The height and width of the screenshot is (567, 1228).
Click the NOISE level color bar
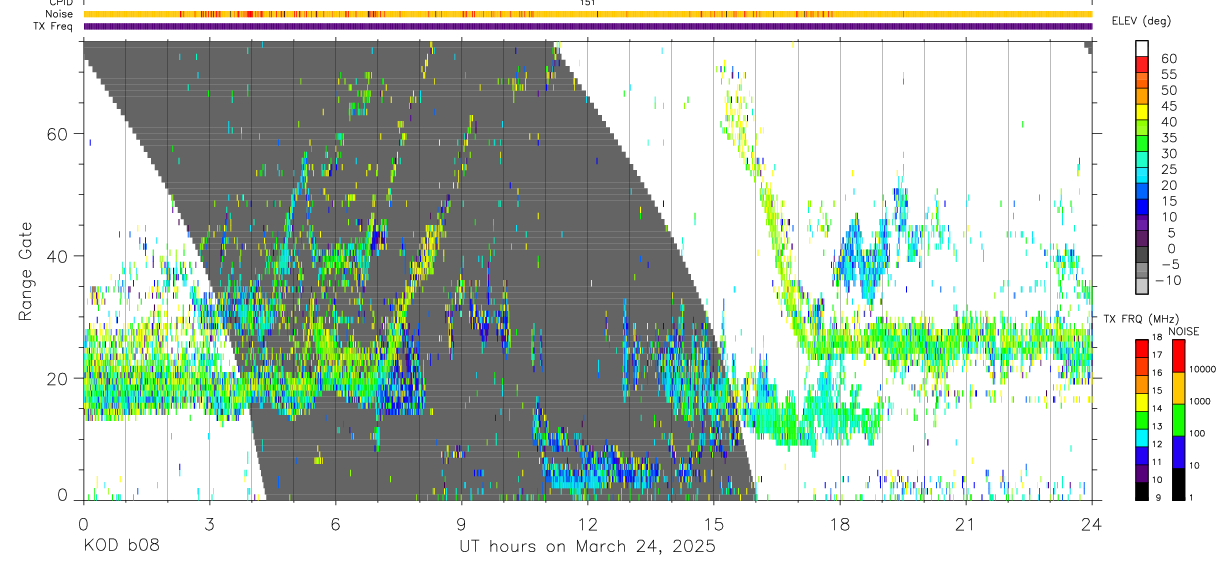click(x=1179, y=420)
